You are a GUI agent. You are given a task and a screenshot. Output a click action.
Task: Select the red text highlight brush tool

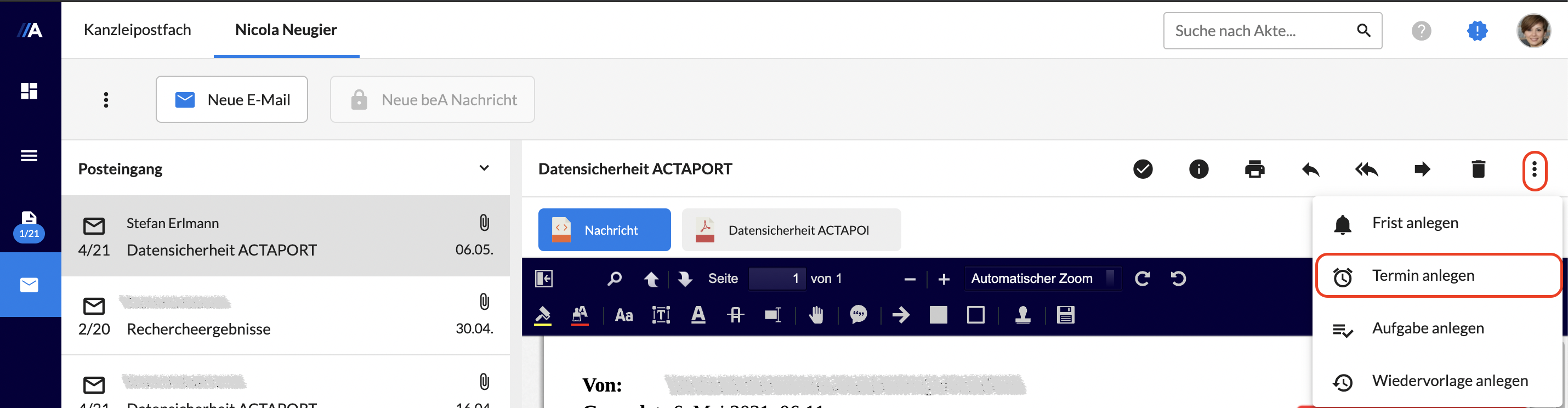[580, 315]
